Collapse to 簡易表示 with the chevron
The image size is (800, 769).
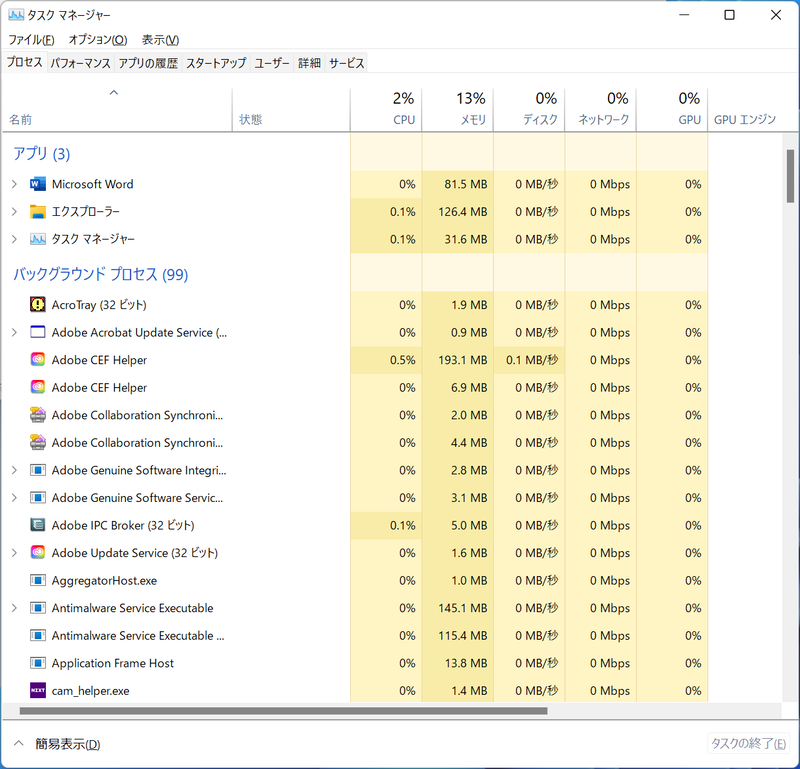click(x=19, y=743)
